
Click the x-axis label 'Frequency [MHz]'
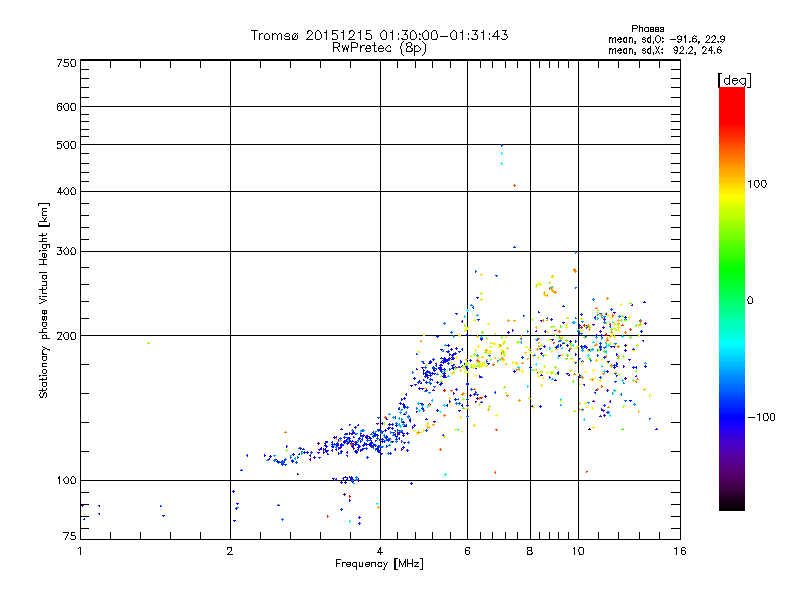(379, 564)
